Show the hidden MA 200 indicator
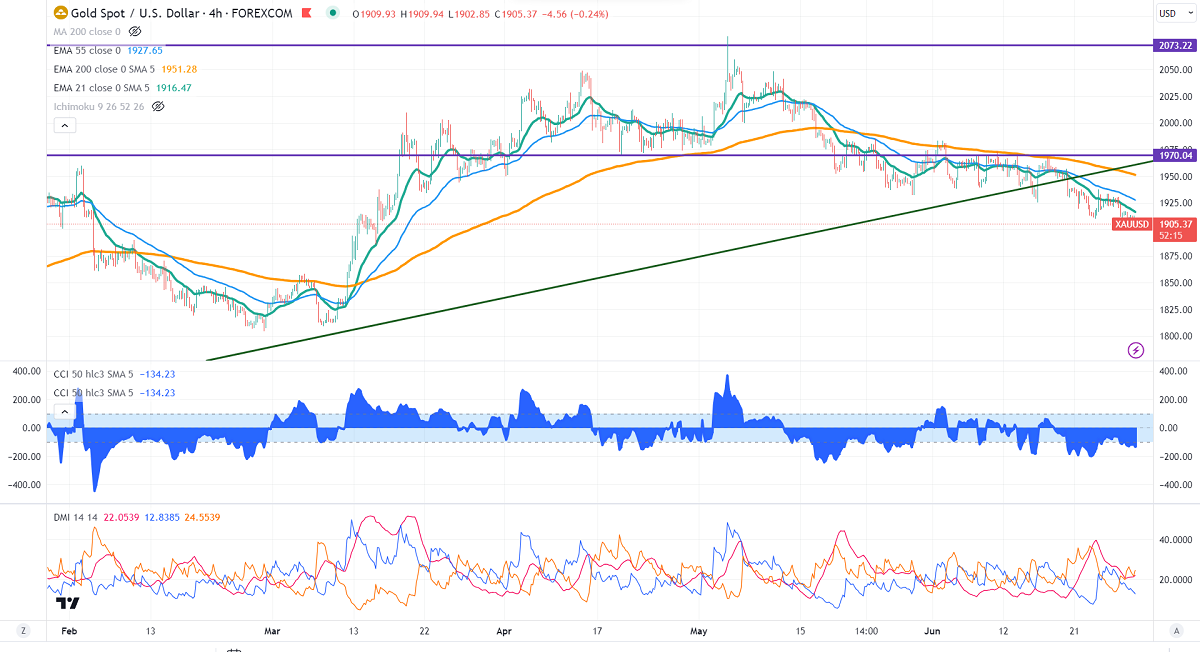1200x652 pixels. 135,32
